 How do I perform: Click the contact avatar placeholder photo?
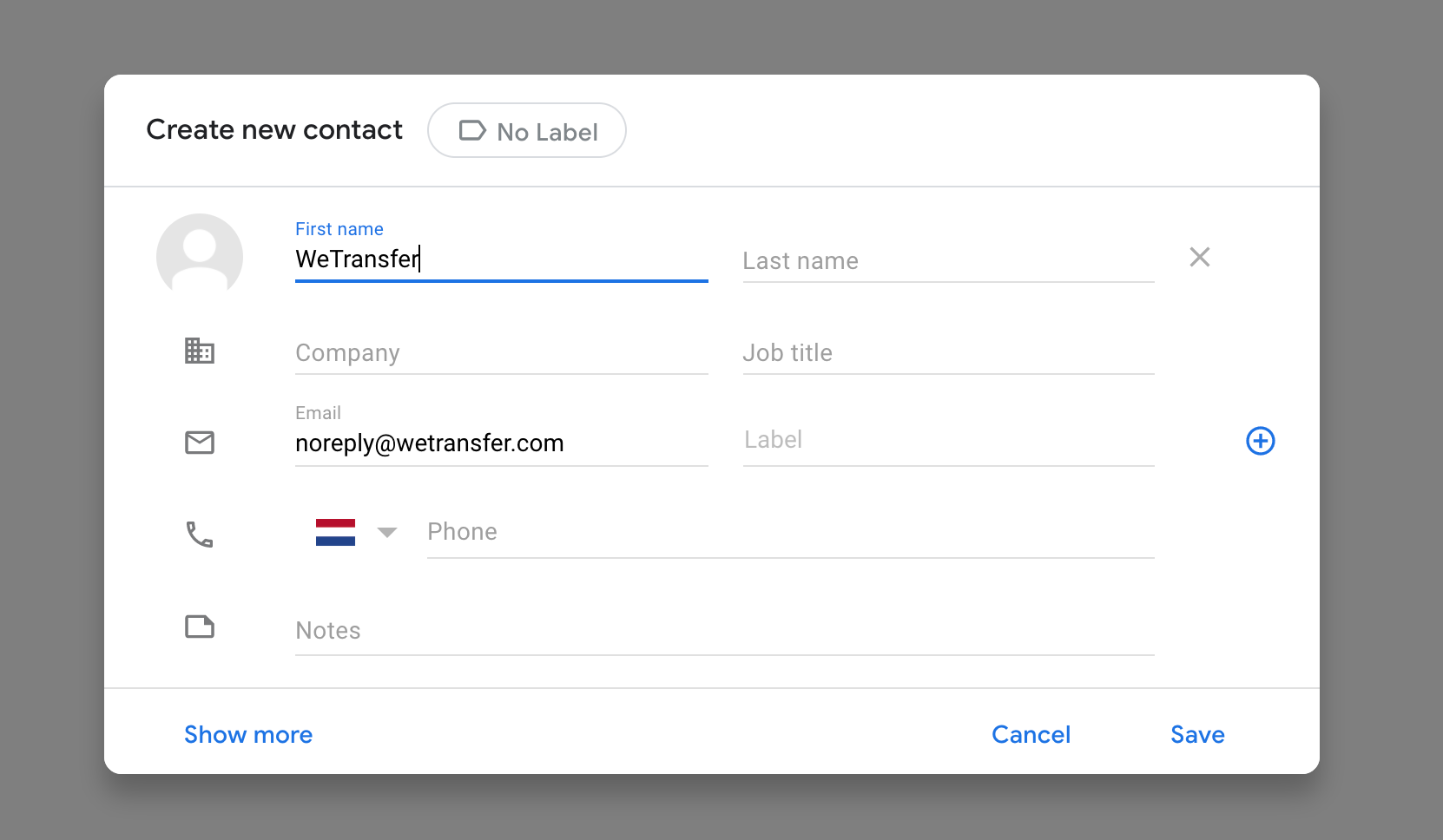[200, 256]
